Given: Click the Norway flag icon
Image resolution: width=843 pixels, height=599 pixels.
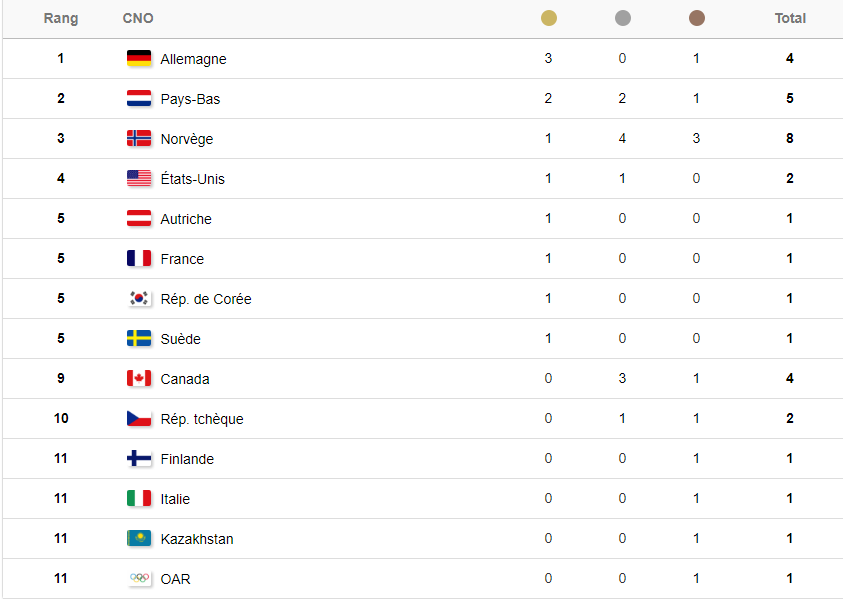Looking at the screenshot, I should 139,138.
